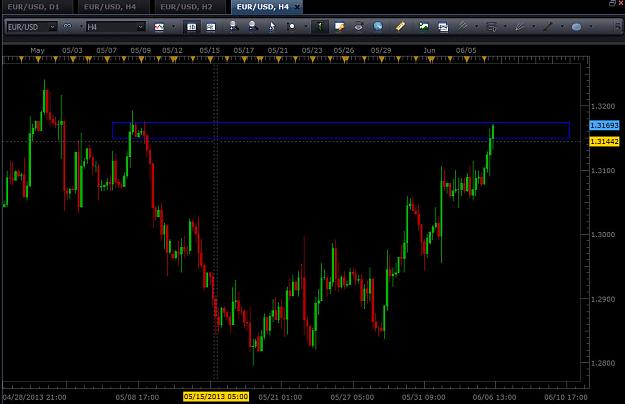Expand the trend line dropdown arrow
This screenshot has height=404, width=625.
click(x=562, y=27)
